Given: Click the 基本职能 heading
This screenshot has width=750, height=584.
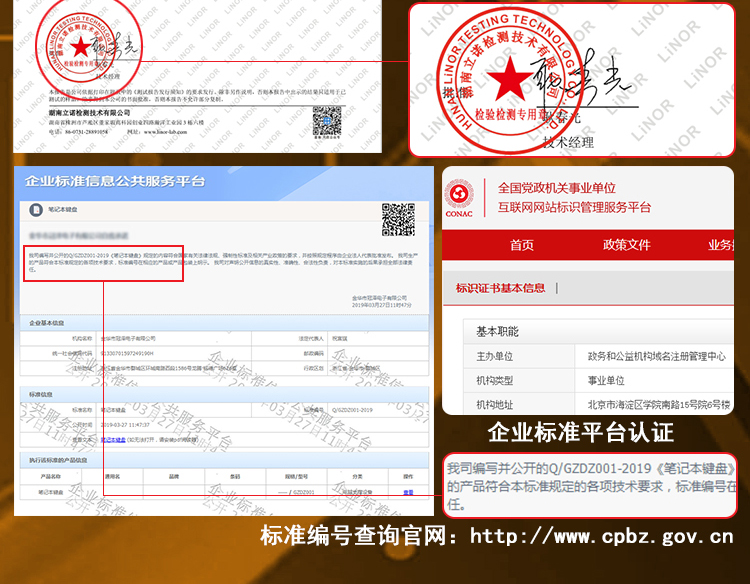Looking at the screenshot, I should (497, 331).
